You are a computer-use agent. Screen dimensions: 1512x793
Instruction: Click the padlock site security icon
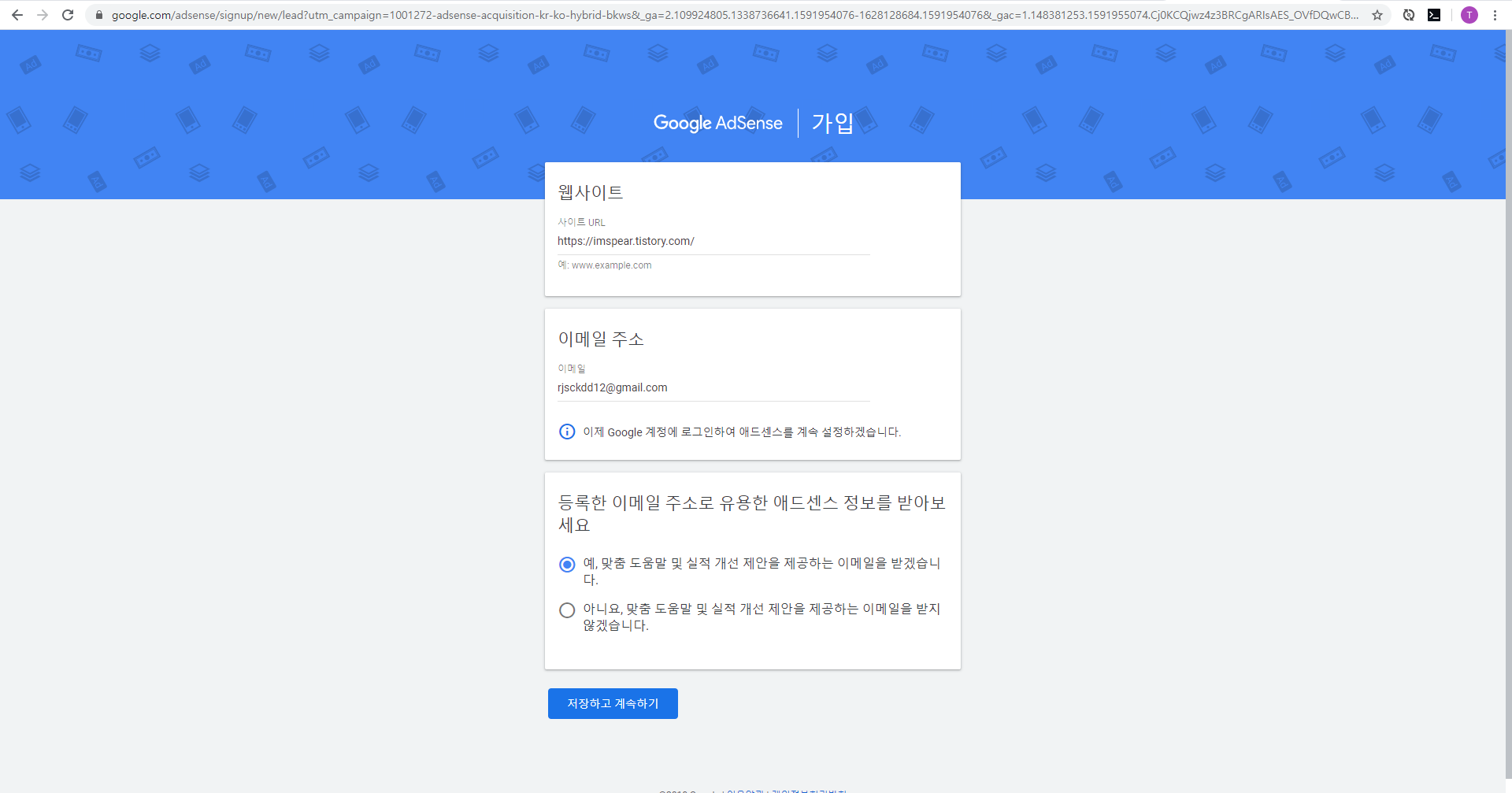click(x=99, y=15)
